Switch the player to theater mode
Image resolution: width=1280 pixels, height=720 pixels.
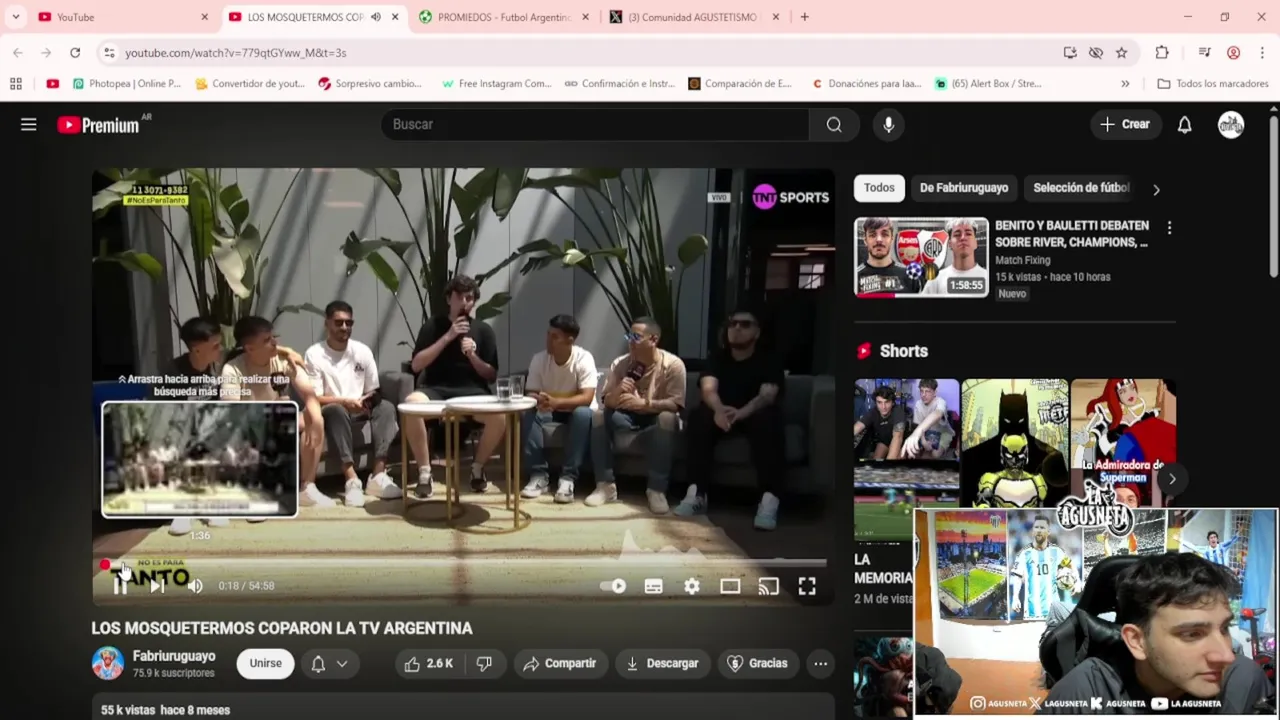tap(730, 586)
